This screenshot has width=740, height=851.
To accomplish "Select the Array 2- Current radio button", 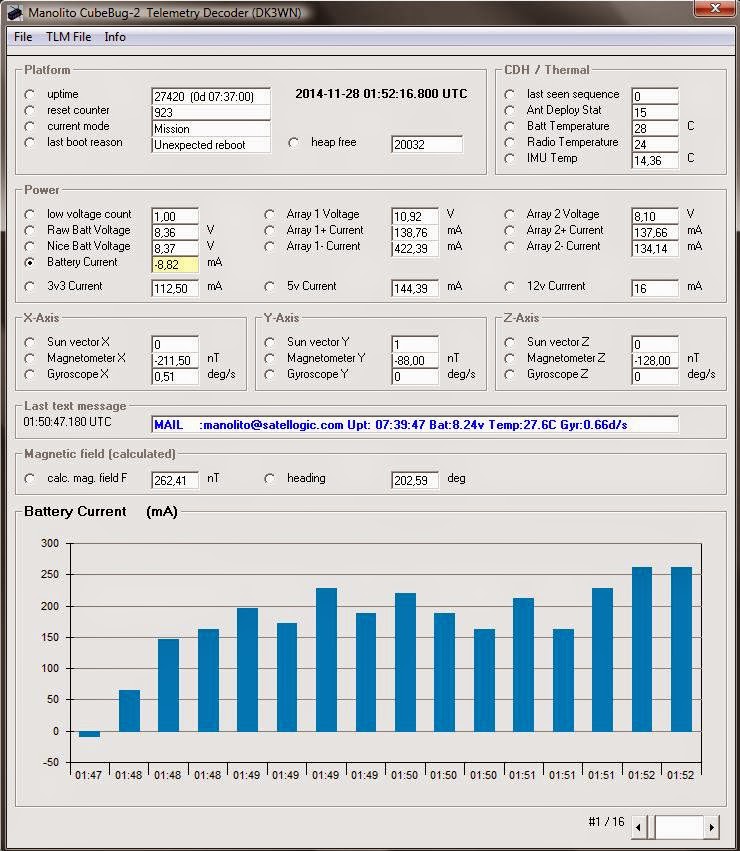I will pyautogui.click(x=509, y=246).
